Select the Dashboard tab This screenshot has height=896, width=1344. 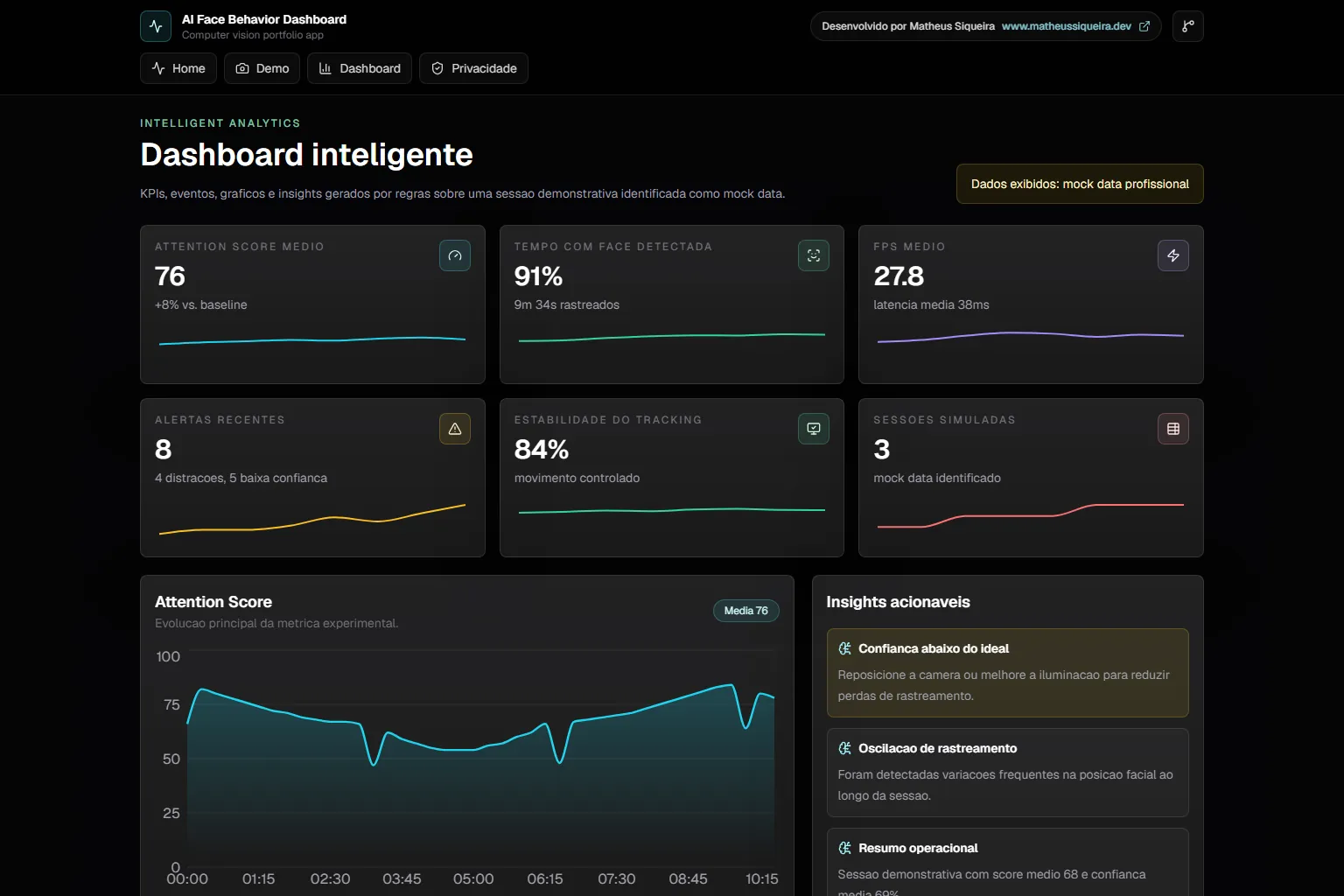(x=360, y=68)
